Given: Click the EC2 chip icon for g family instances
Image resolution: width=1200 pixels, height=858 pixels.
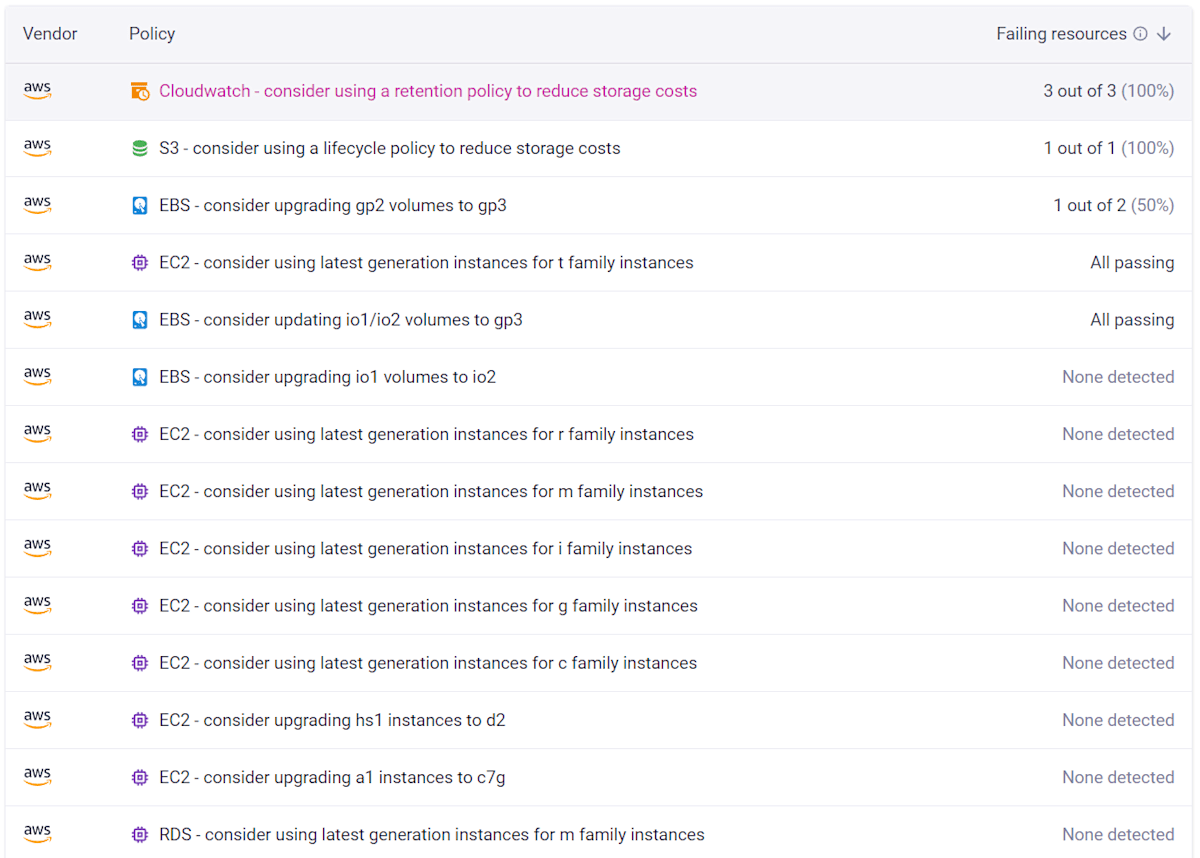Looking at the screenshot, I should [x=140, y=606].
